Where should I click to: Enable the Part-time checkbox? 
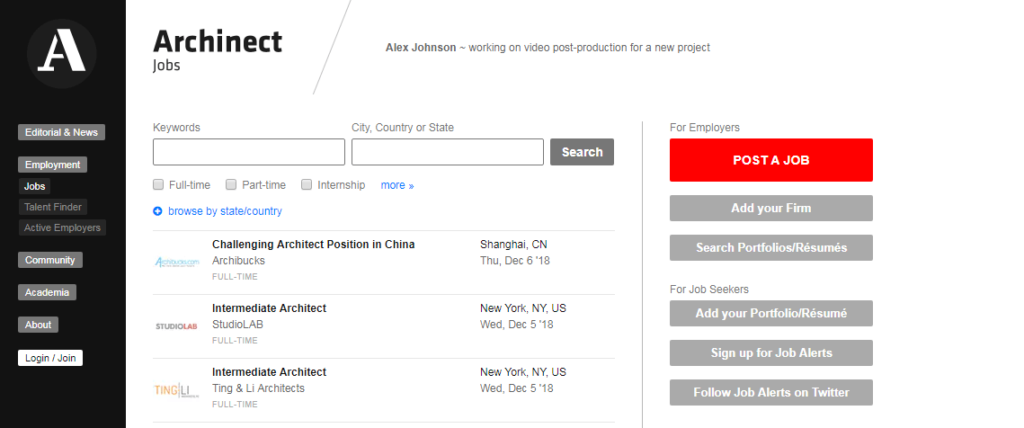coord(231,185)
